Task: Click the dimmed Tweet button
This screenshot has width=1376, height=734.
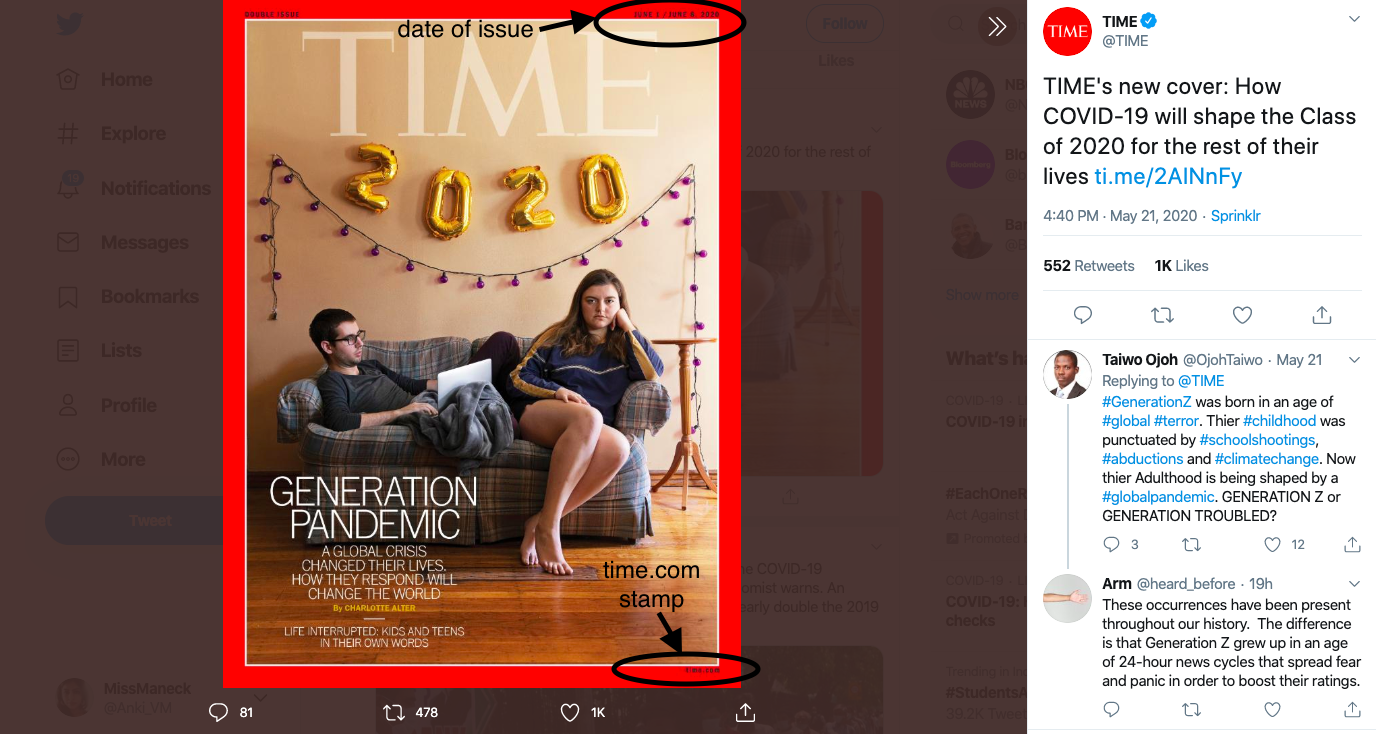Action: tap(134, 520)
